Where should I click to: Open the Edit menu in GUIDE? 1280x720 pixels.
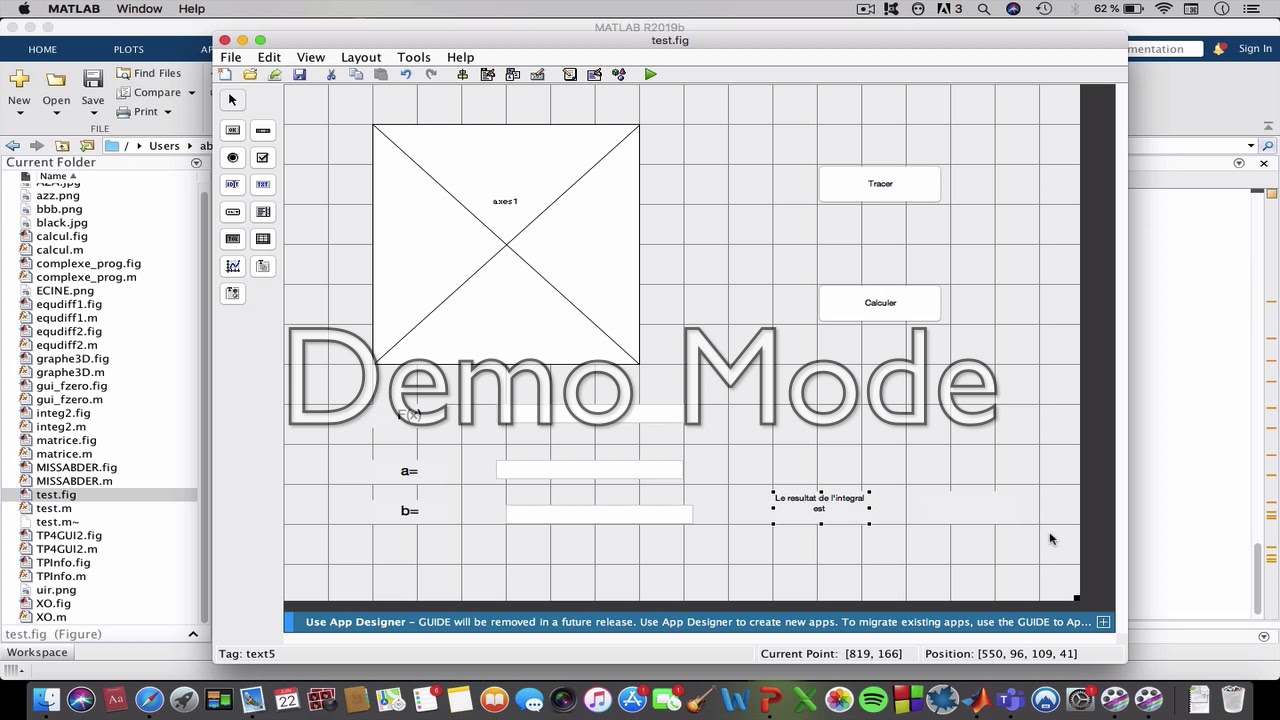(x=269, y=57)
